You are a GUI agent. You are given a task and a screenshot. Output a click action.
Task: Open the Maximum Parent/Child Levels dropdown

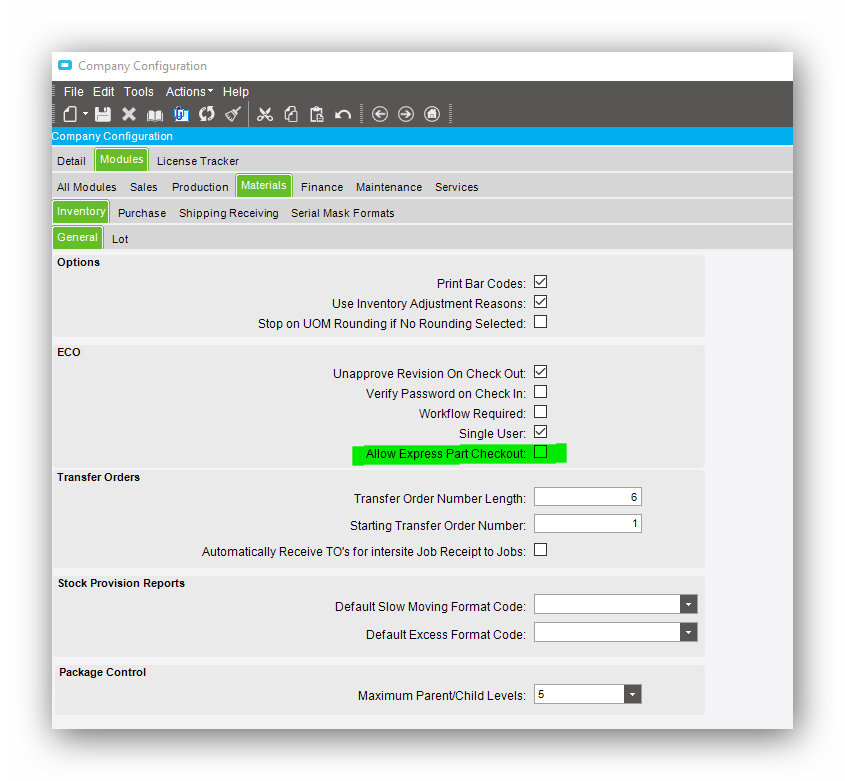pyautogui.click(x=632, y=693)
